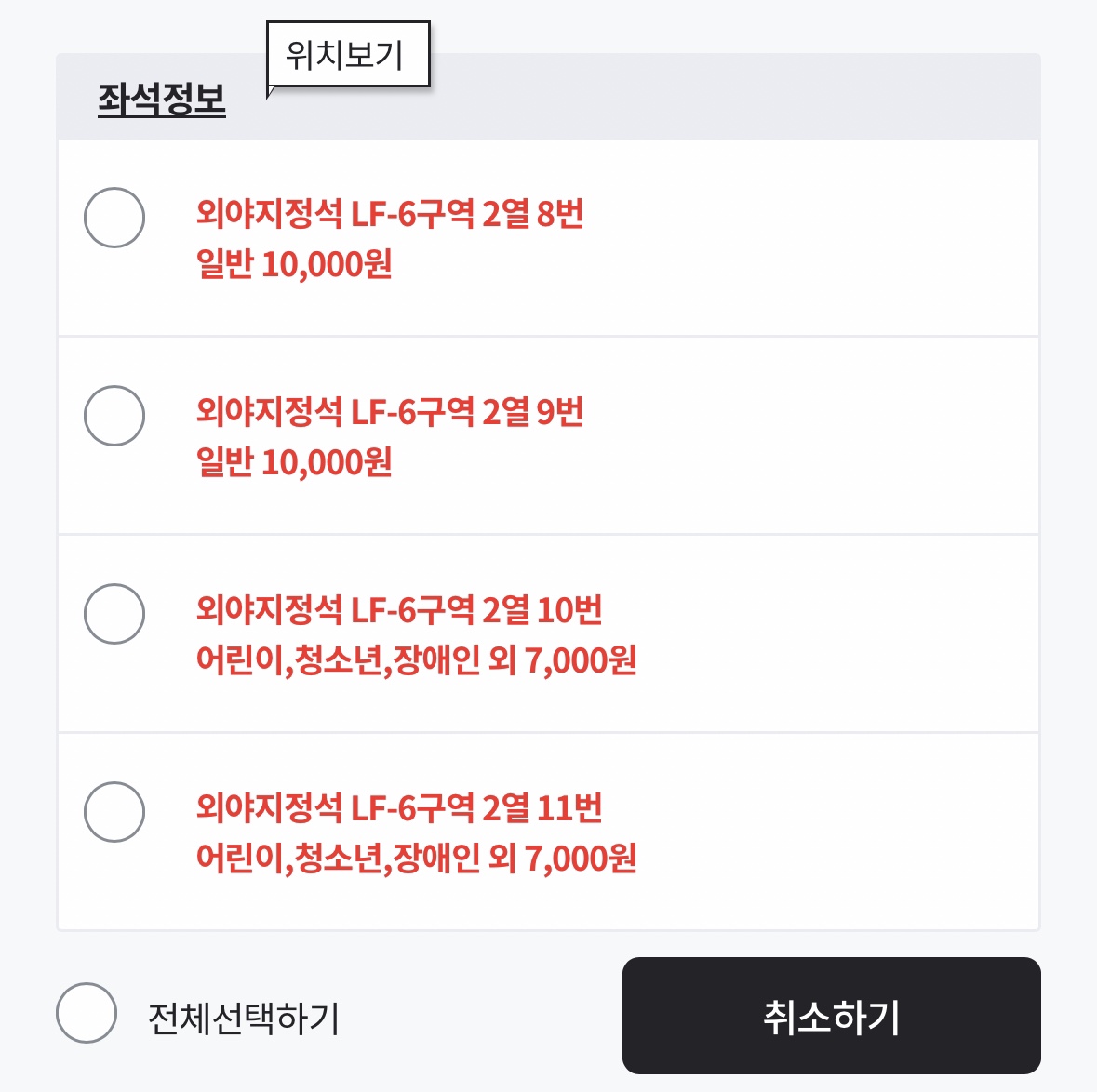Screen dimensions: 1097x1092
Task: Click the 7,000원 discount price under seat 10번
Action: click(x=581, y=660)
